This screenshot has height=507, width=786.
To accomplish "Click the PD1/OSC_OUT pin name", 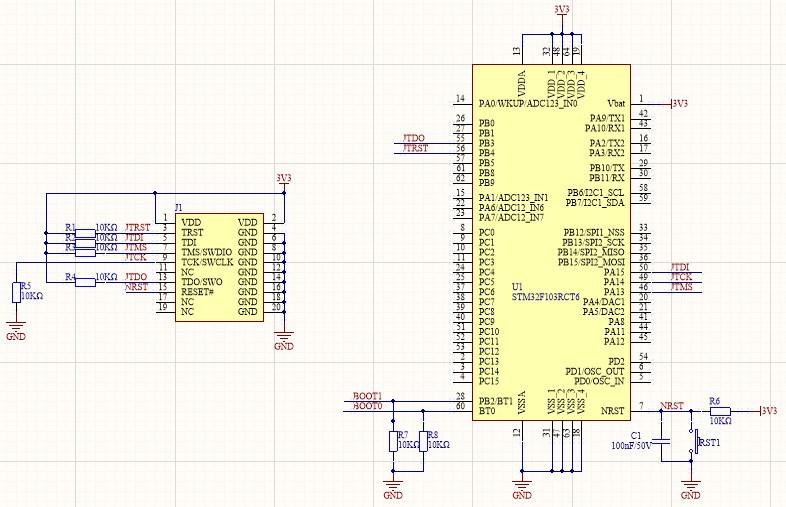I will [595, 372].
